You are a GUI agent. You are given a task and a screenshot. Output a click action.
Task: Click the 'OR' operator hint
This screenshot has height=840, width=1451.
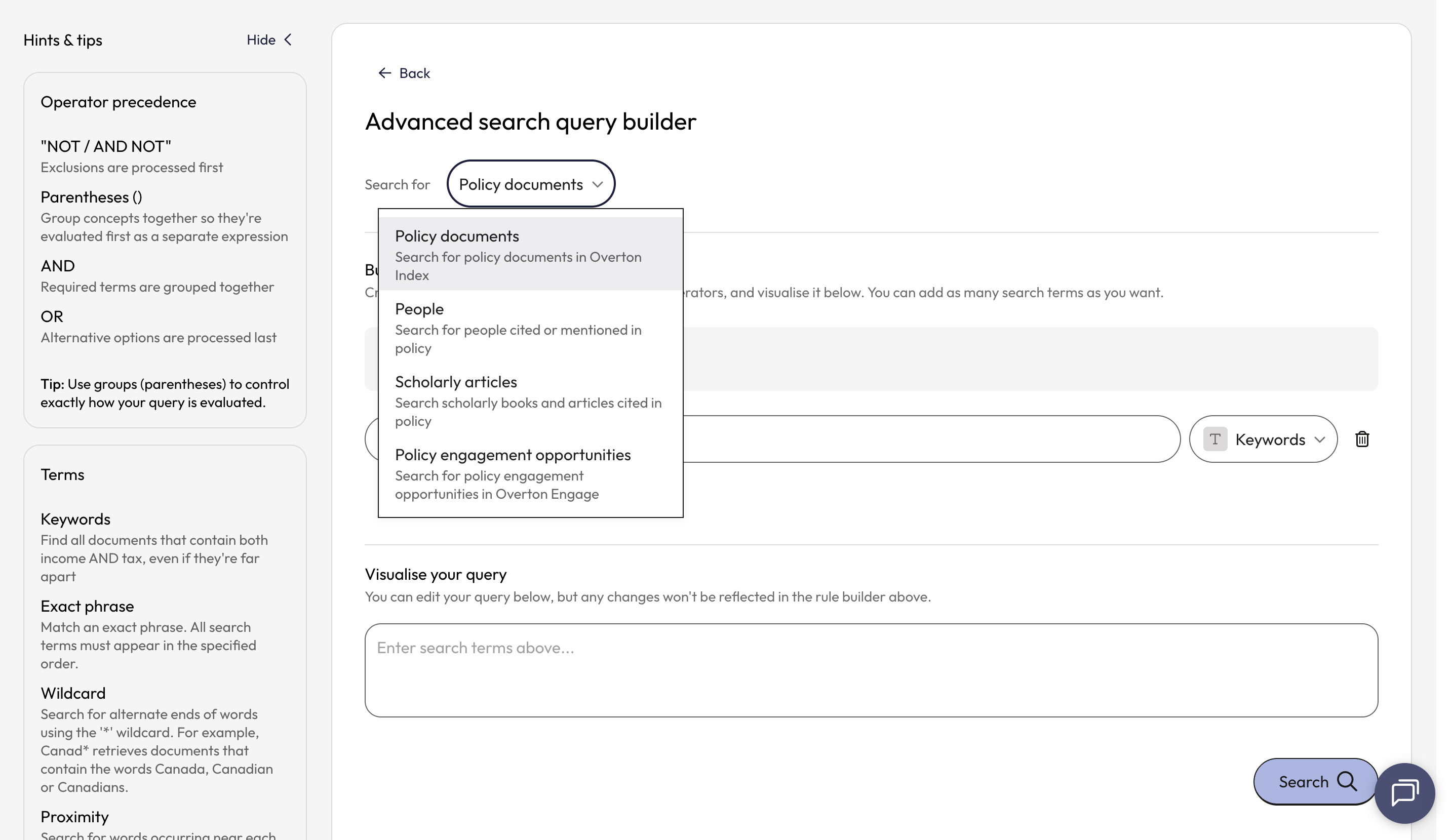(52, 316)
